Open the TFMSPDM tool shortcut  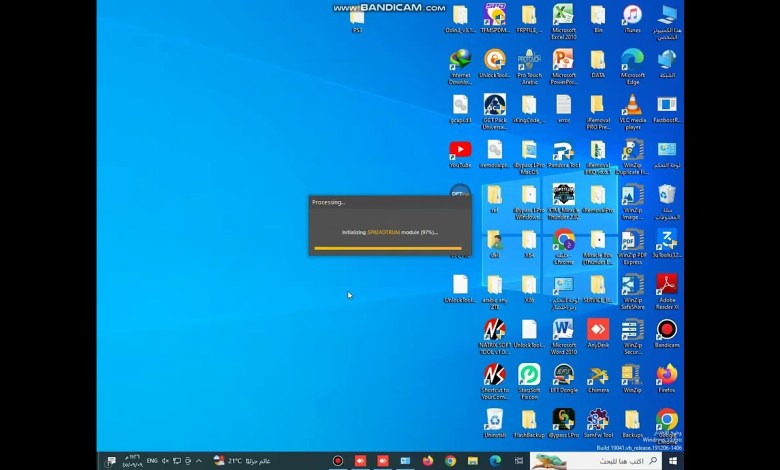[x=494, y=19]
